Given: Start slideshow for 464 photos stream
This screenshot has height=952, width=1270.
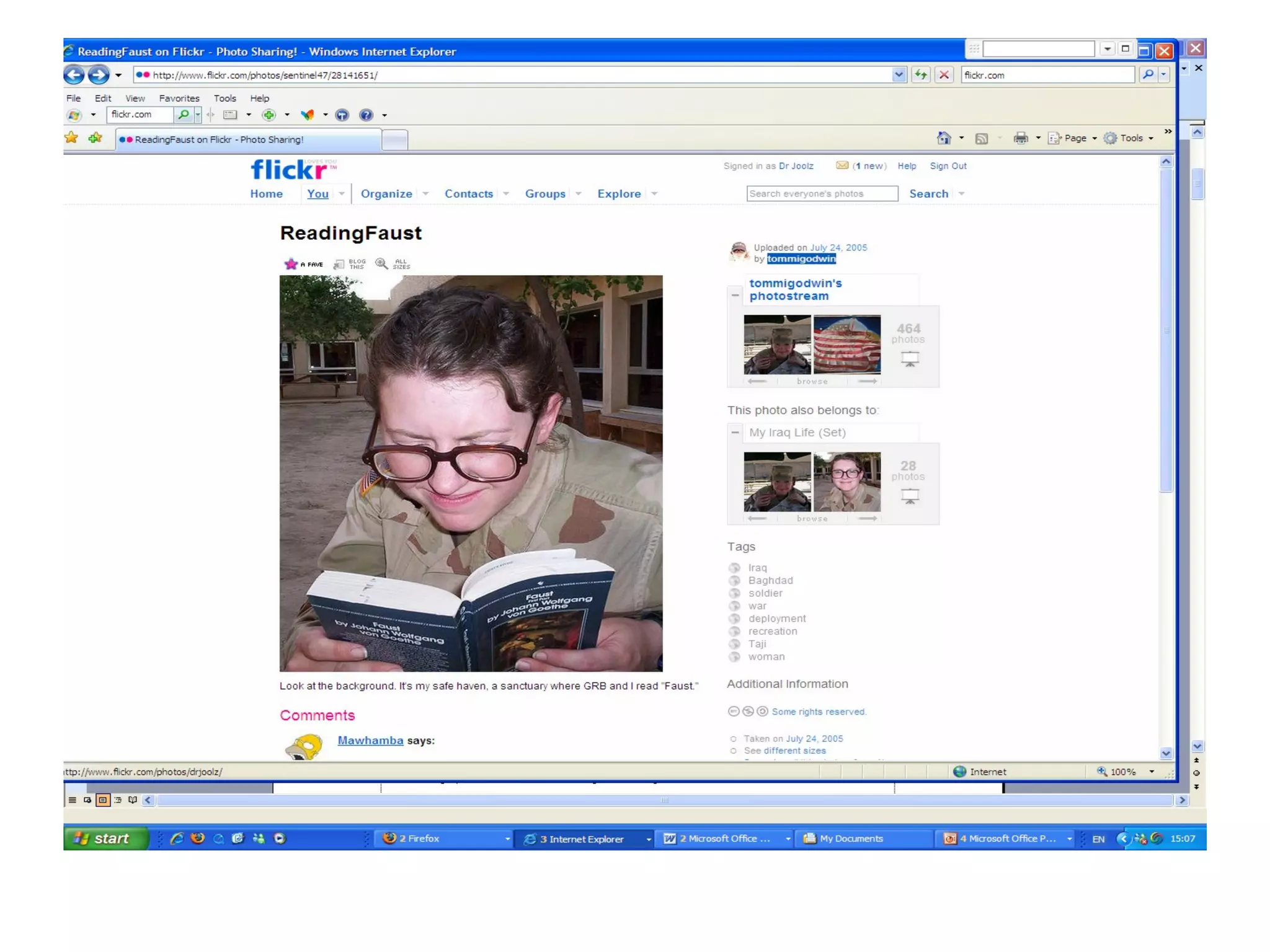Looking at the screenshot, I should 910,359.
